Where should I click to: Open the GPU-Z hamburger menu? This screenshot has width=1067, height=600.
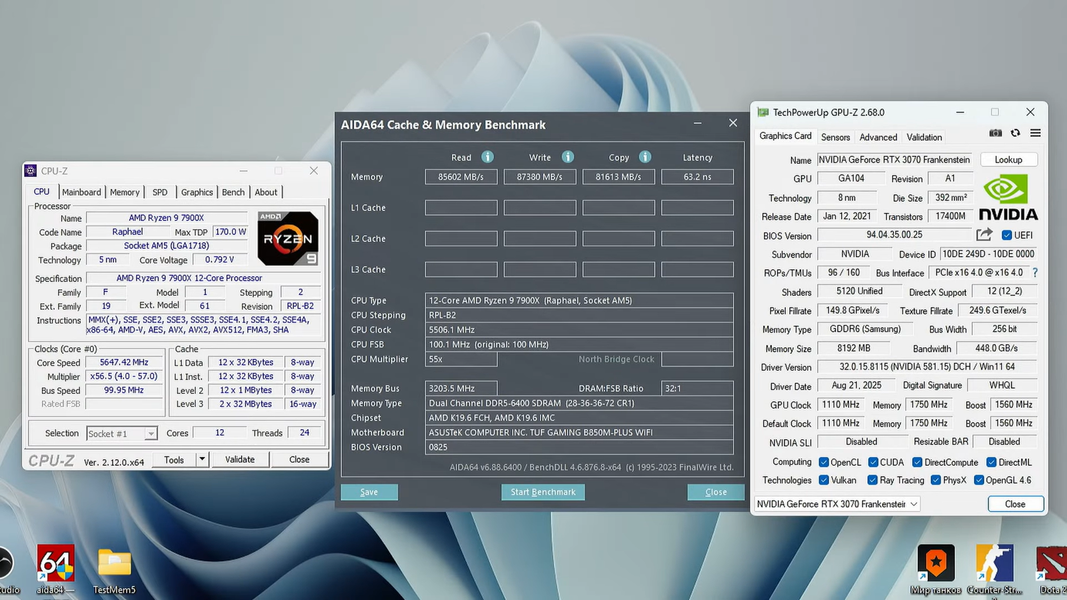pos(1035,133)
